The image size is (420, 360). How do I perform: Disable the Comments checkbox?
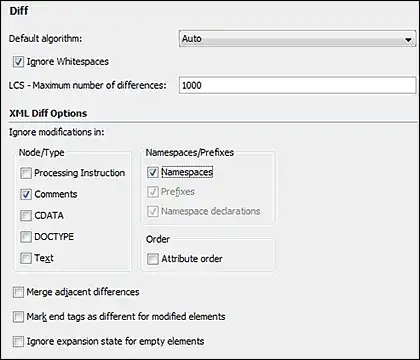[26, 194]
